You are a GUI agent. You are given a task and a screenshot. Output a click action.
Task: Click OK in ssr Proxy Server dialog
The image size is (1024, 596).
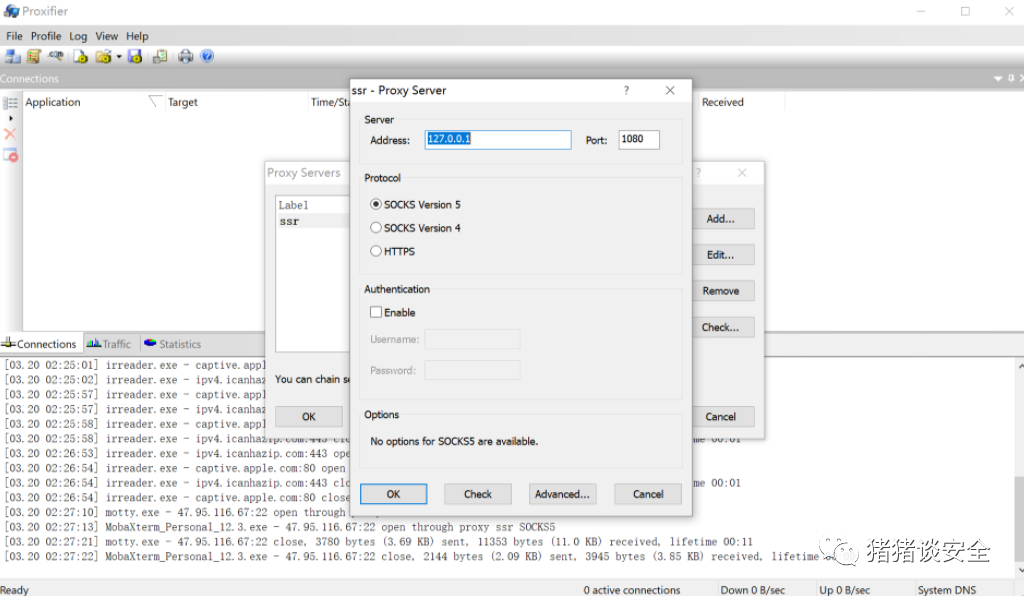point(393,494)
